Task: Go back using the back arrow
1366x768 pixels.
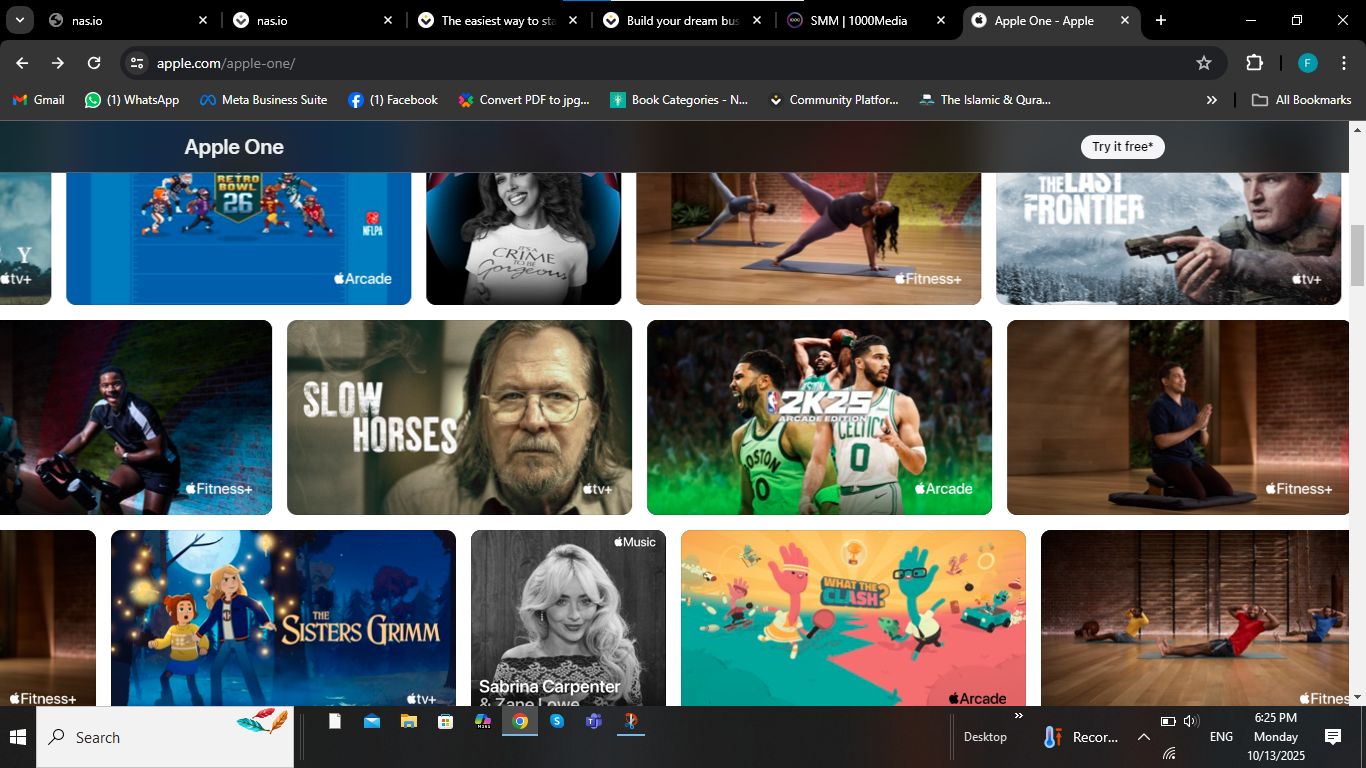Action: [x=22, y=63]
